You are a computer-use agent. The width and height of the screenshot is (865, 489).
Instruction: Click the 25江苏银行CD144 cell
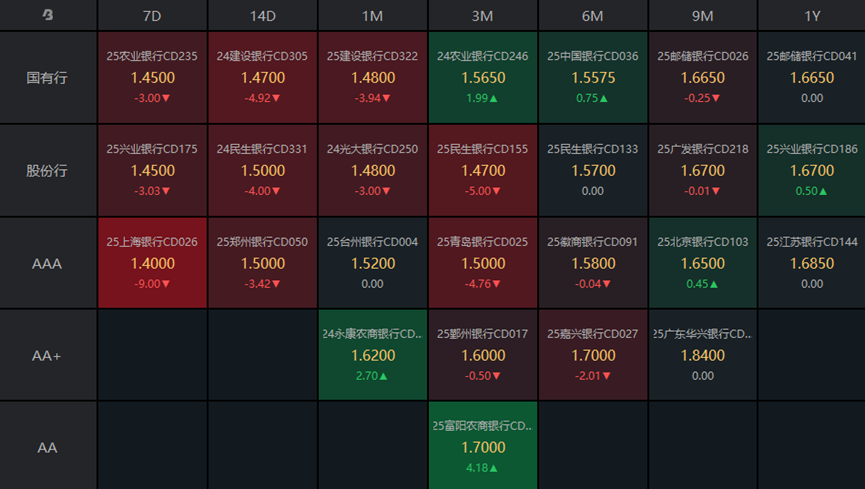[x=812, y=263]
